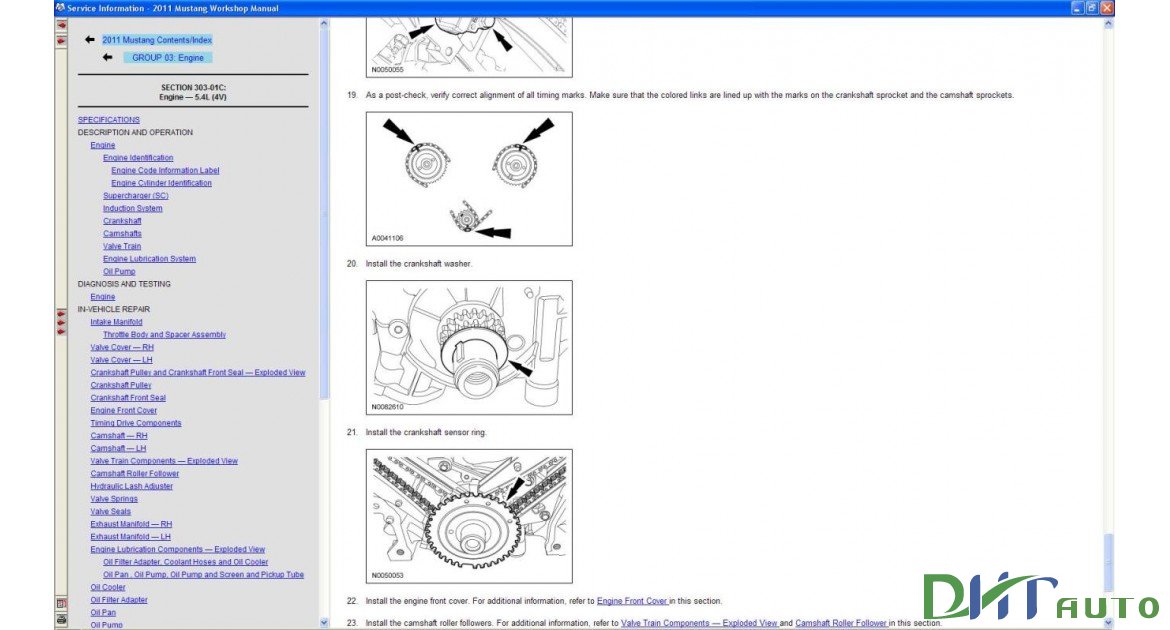
Task: Open the SPECIFICATIONS link
Action: click(x=109, y=119)
